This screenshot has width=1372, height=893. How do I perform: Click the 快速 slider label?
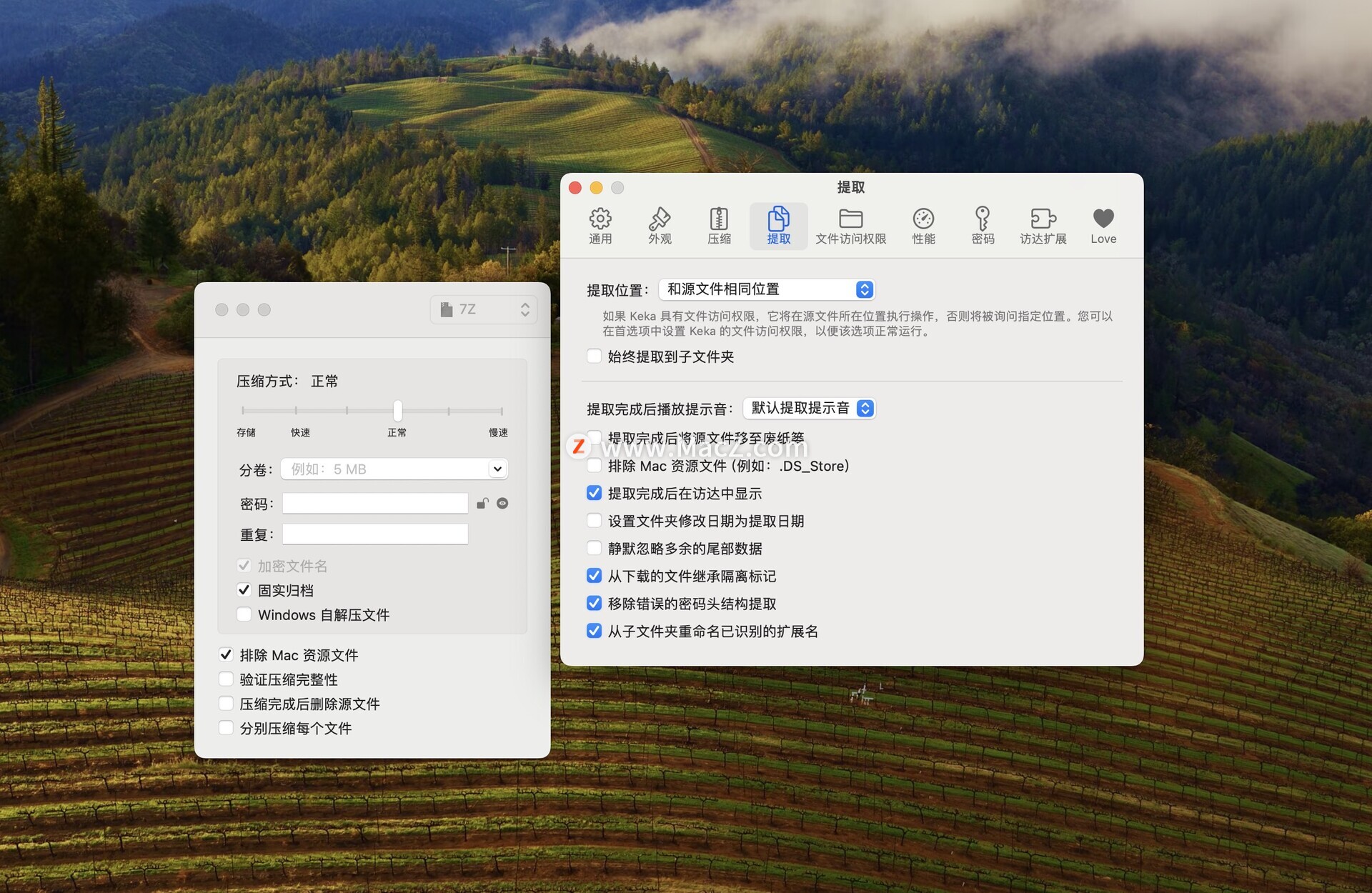pos(300,432)
